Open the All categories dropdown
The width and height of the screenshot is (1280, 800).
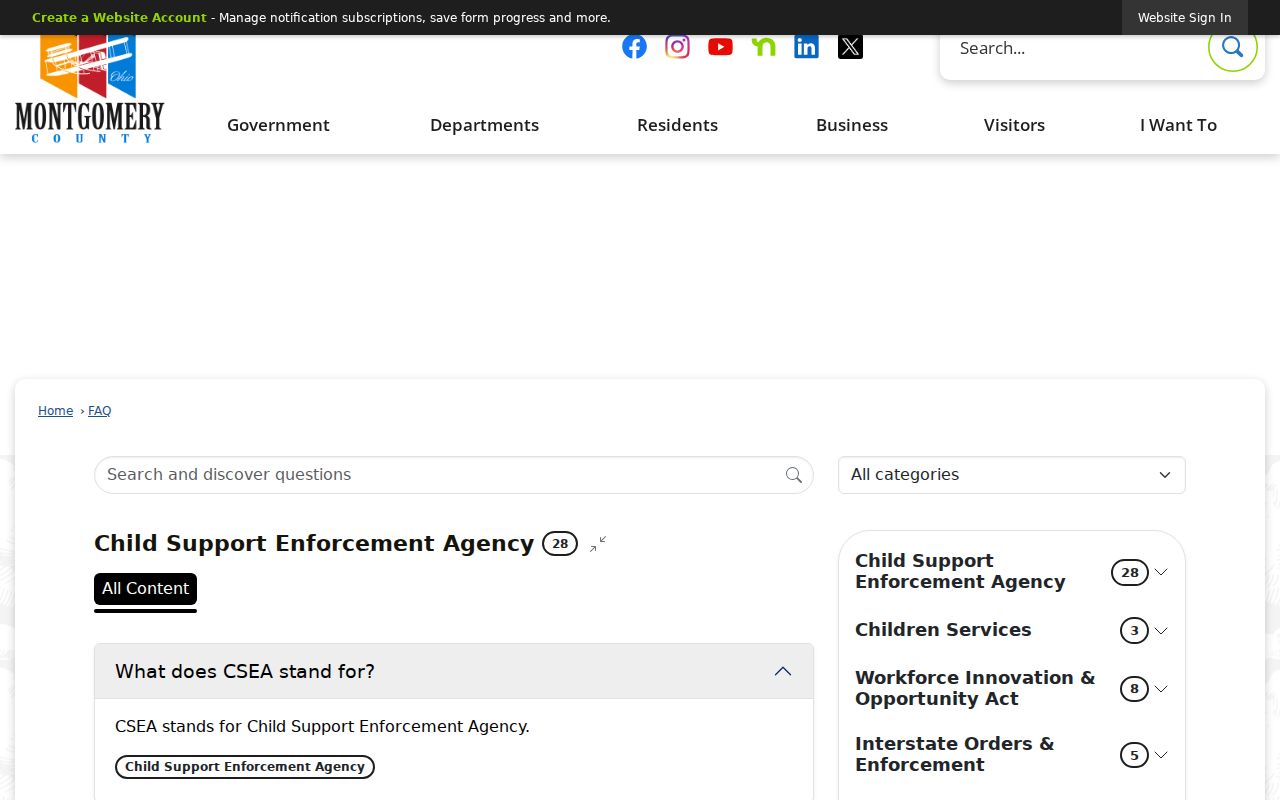click(x=1011, y=475)
